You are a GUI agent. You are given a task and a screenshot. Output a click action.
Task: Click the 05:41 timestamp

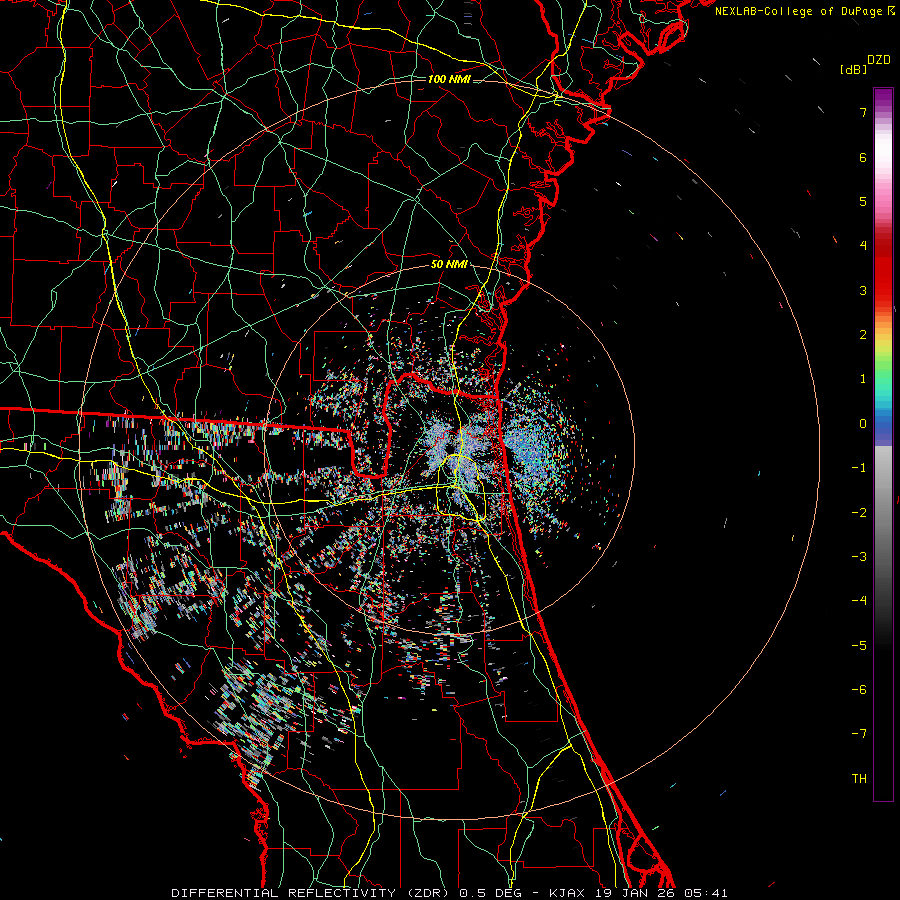tap(706, 893)
